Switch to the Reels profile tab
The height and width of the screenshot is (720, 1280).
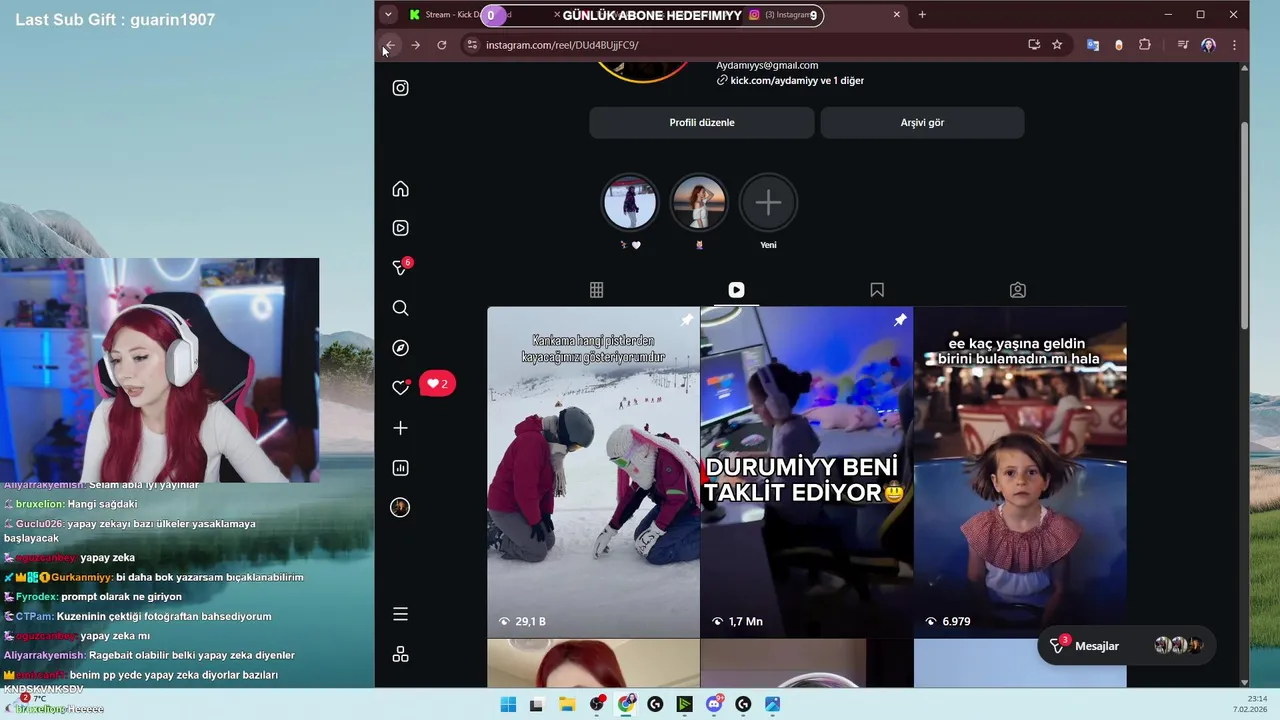pyautogui.click(x=736, y=290)
